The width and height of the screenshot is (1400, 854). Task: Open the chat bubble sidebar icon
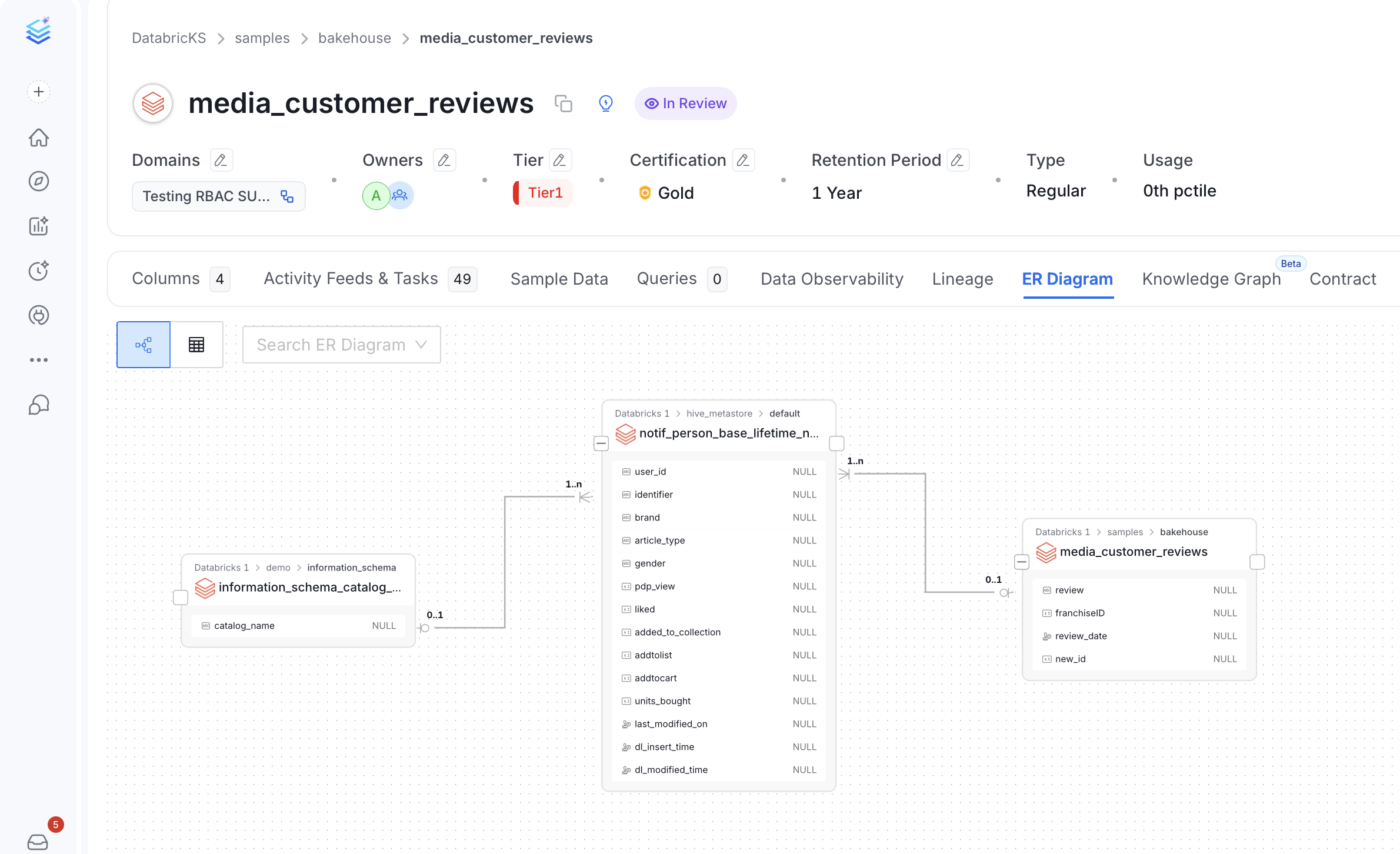tap(39, 405)
